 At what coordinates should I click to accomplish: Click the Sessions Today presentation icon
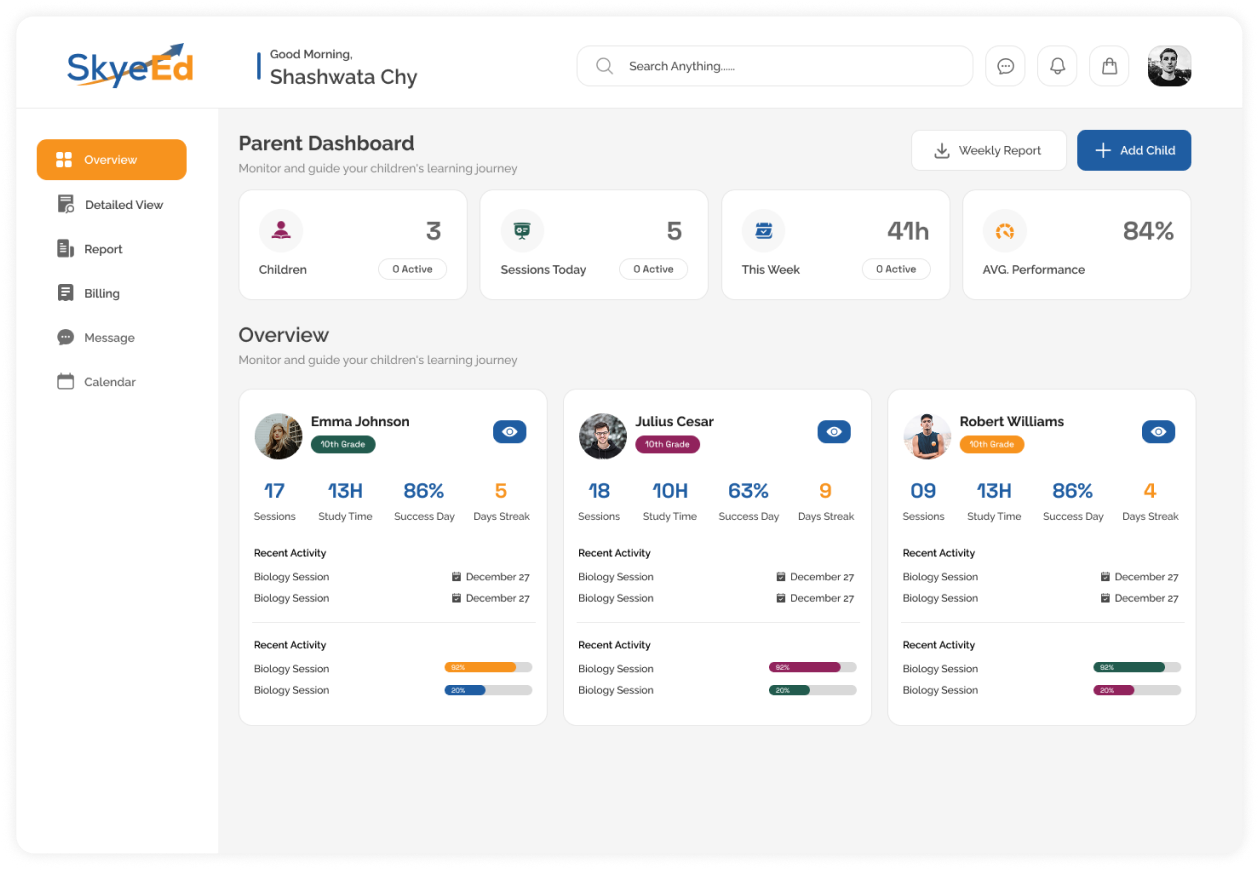(522, 231)
